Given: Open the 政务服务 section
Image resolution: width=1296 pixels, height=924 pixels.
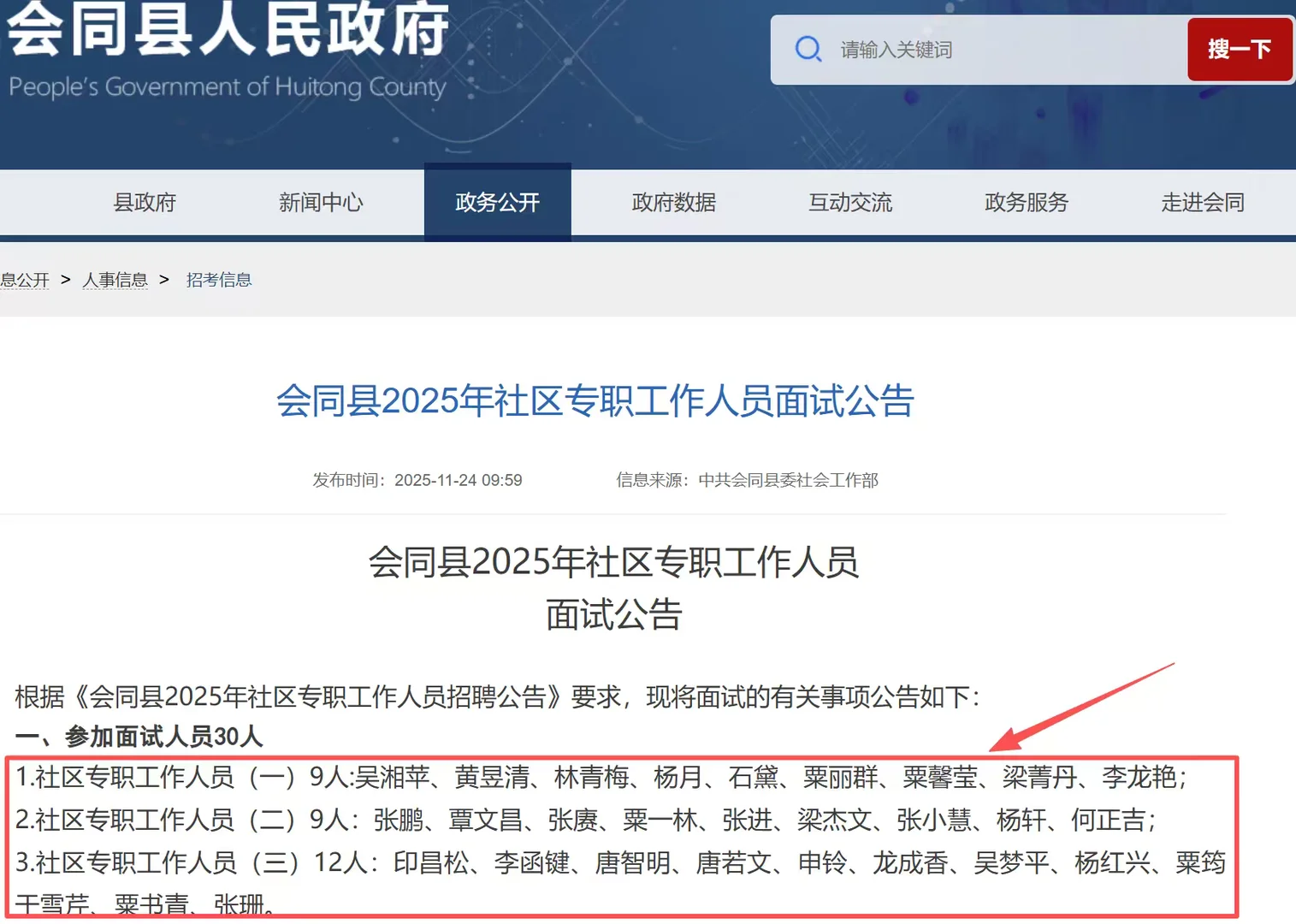Looking at the screenshot, I should (1026, 203).
